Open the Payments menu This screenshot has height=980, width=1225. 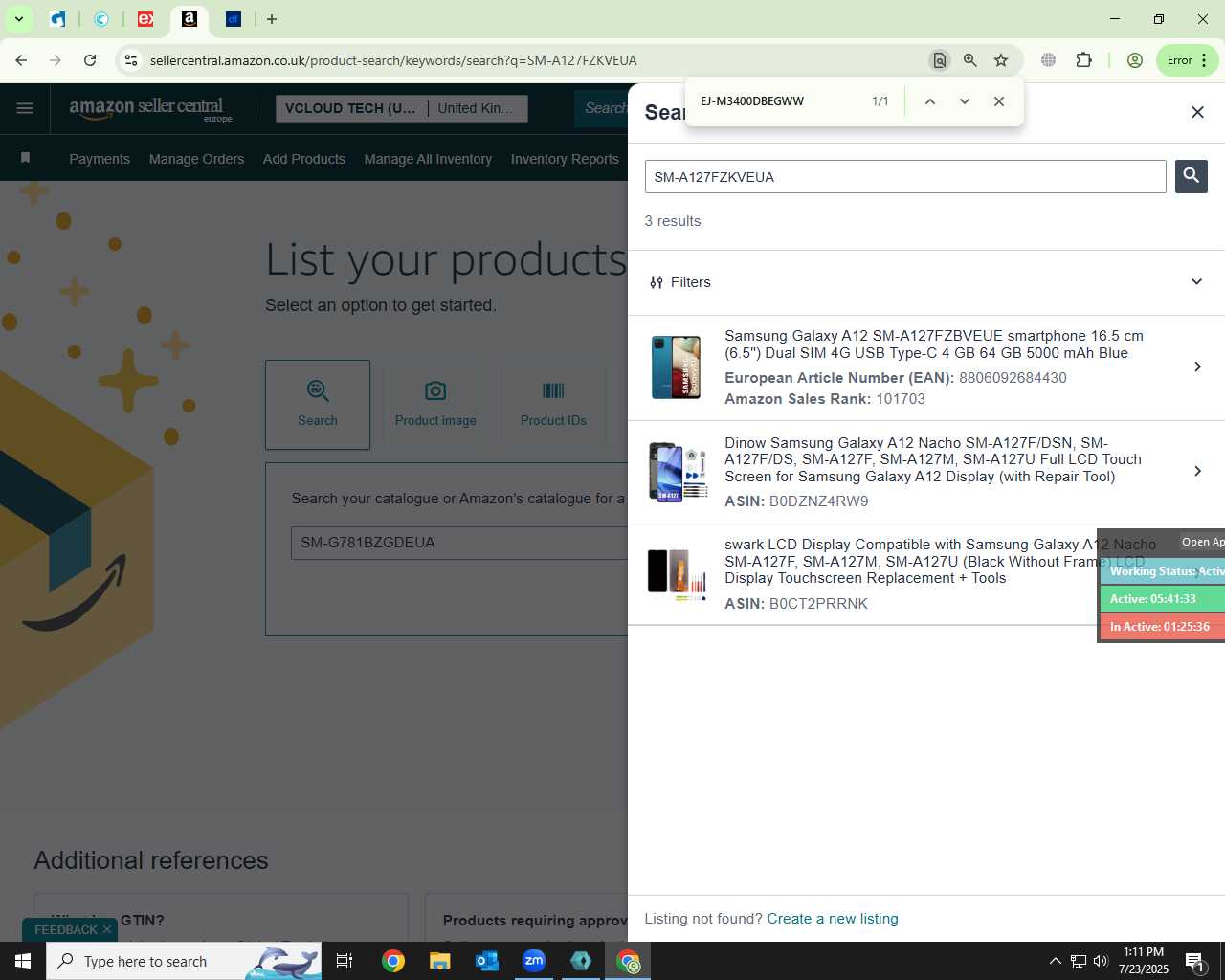(100, 159)
